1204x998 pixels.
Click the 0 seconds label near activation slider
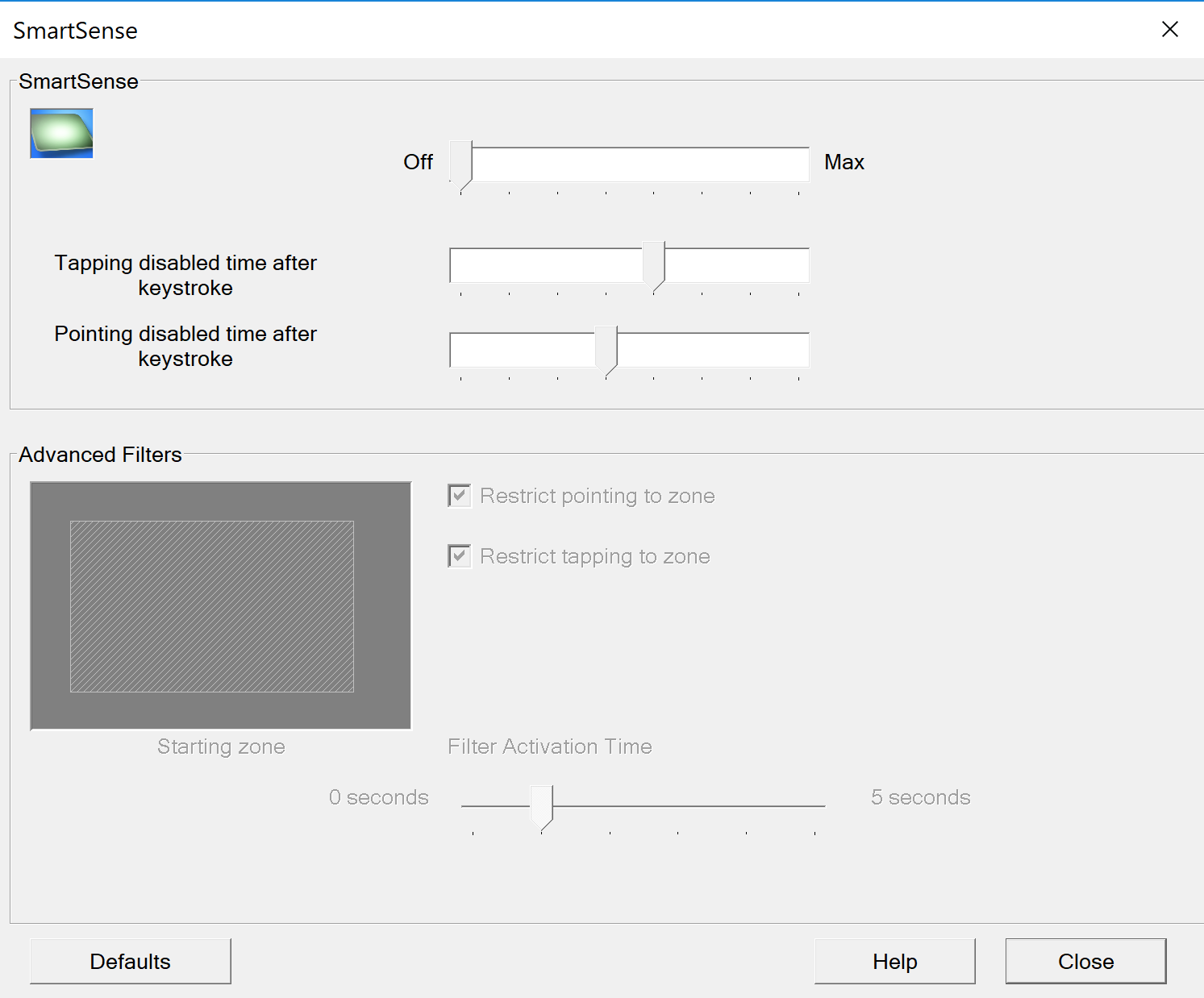[x=378, y=796]
